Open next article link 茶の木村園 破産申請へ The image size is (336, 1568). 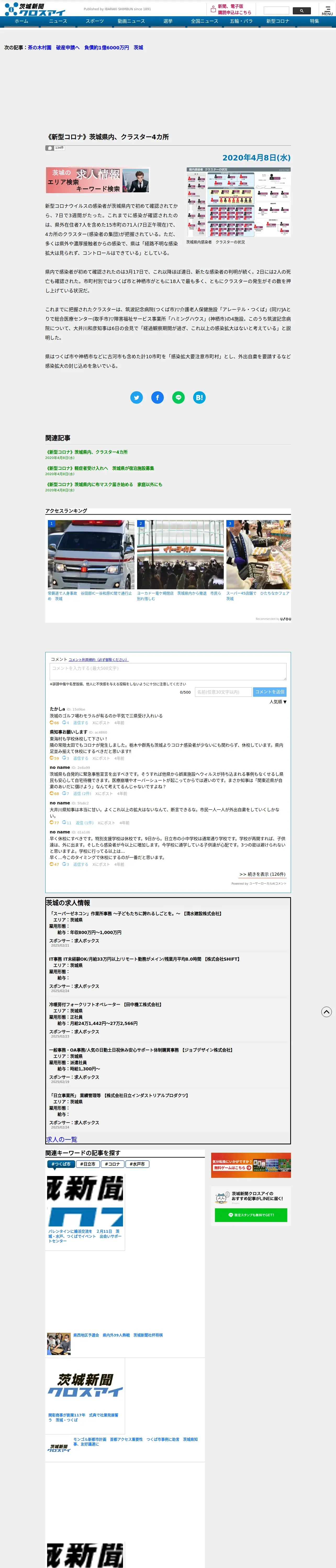pyautogui.click(x=85, y=48)
